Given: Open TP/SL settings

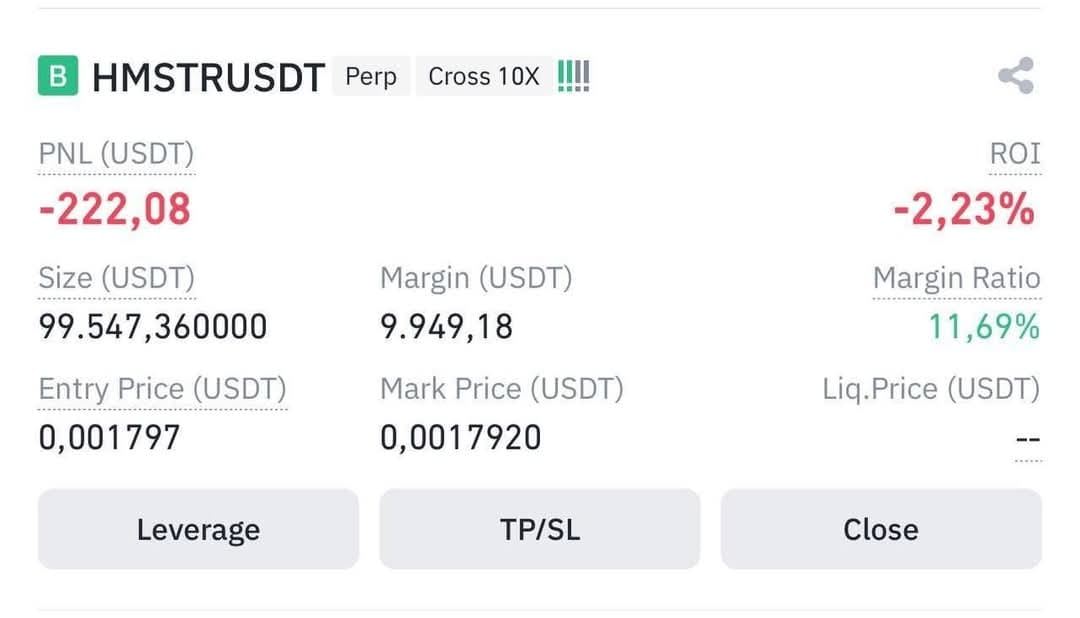Looking at the screenshot, I should (x=540, y=529).
